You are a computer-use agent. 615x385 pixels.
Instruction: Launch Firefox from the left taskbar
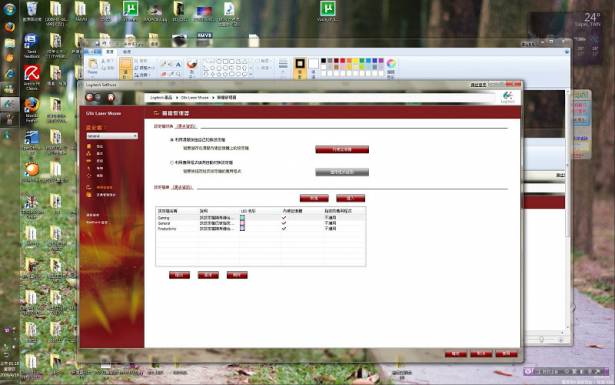coord(9,27)
